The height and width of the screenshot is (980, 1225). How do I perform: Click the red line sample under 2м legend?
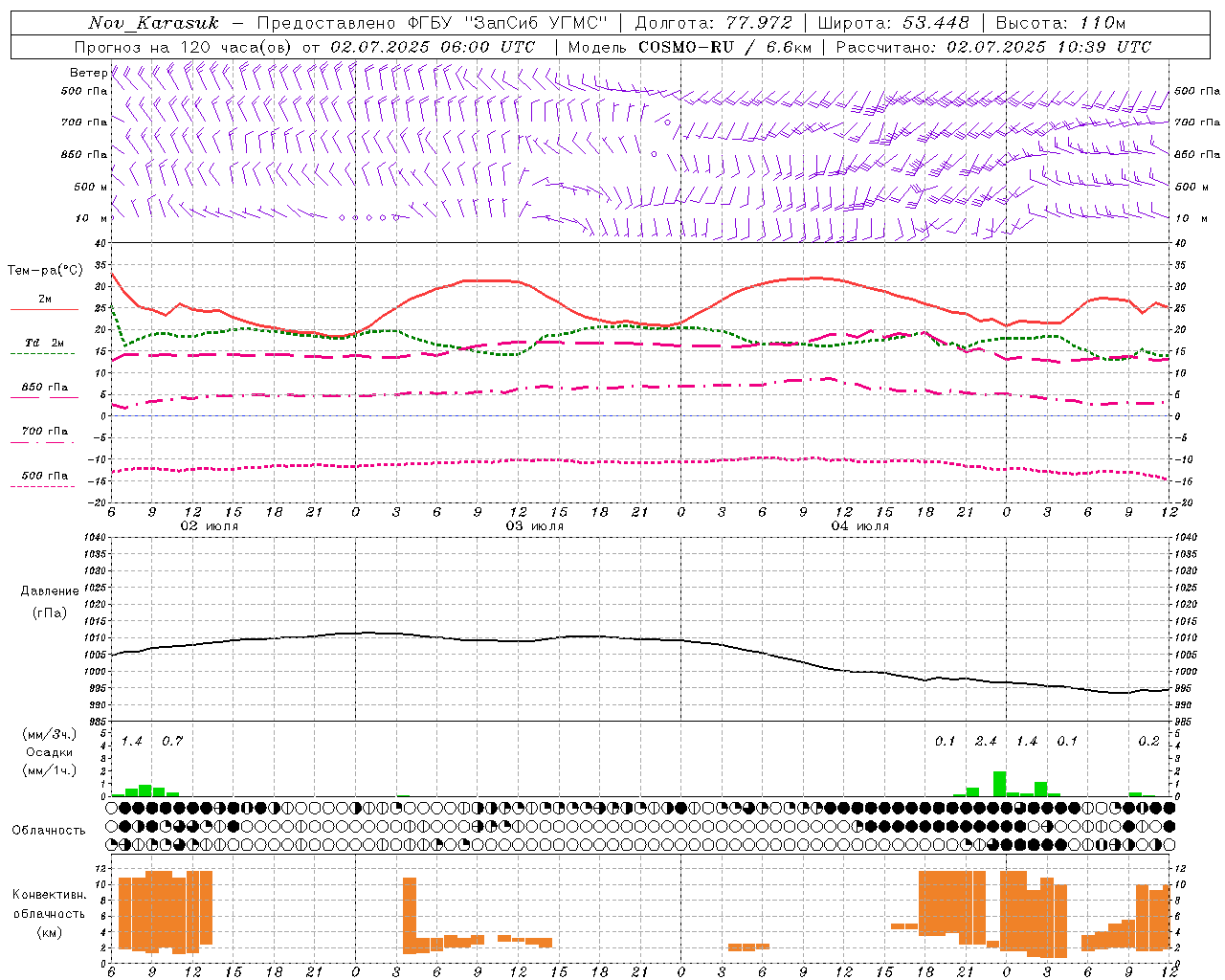click(x=44, y=310)
